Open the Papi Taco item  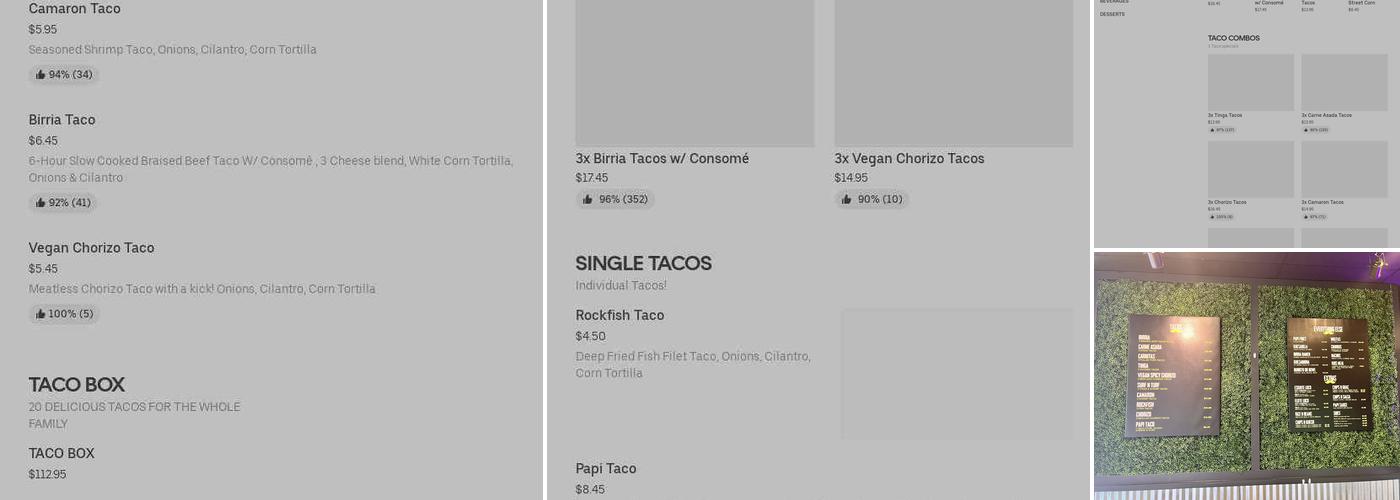point(605,469)
